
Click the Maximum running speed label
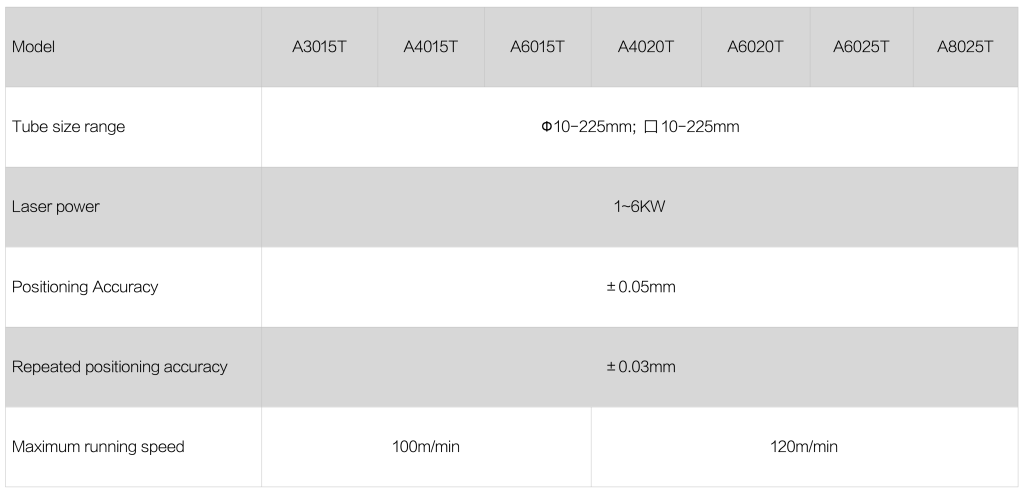pos(98,447)
